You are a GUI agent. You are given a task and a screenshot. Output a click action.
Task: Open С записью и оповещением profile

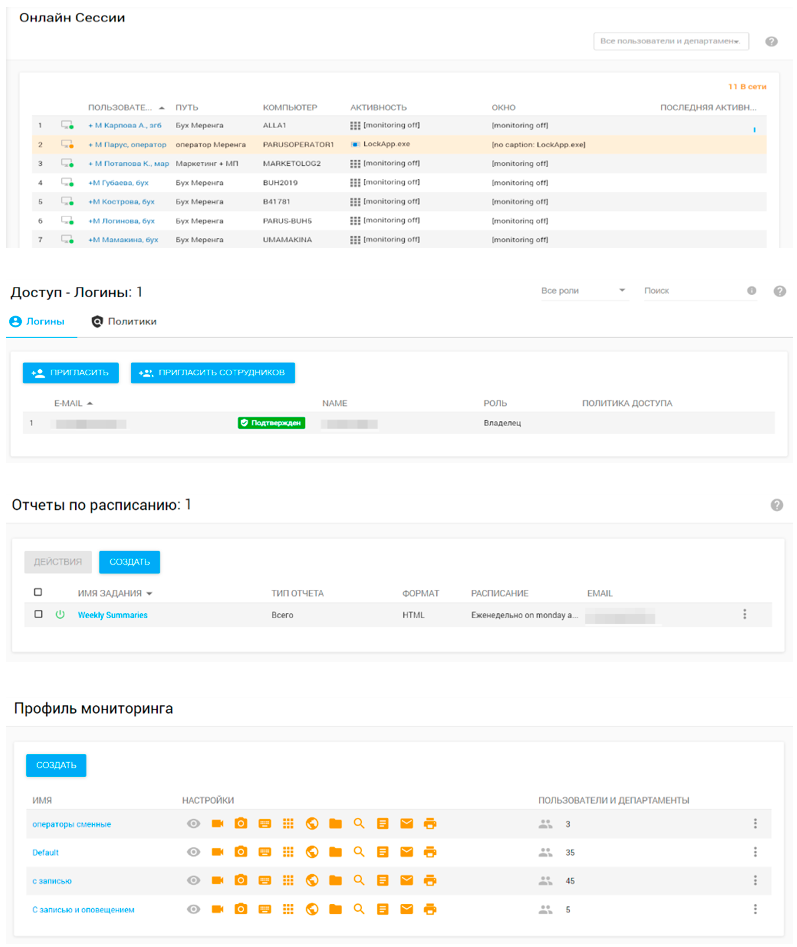tap(83, 910)
